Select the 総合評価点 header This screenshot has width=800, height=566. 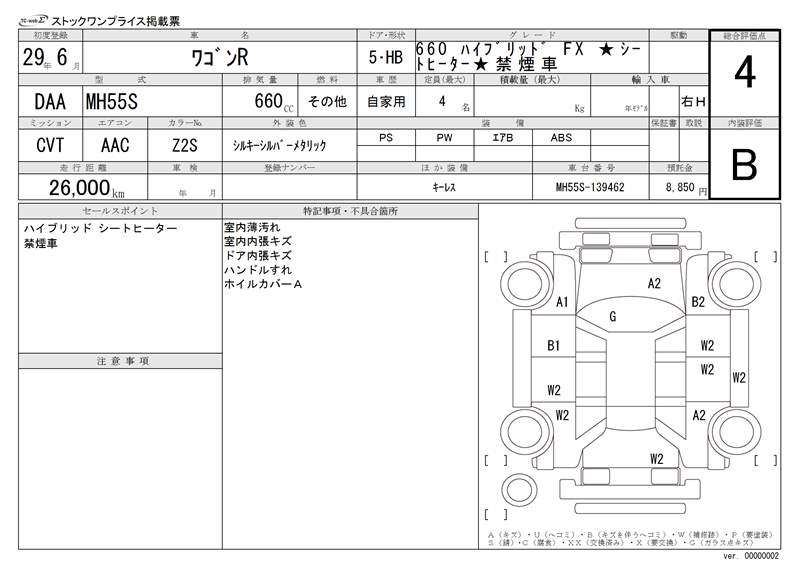(x=744, y=36)
